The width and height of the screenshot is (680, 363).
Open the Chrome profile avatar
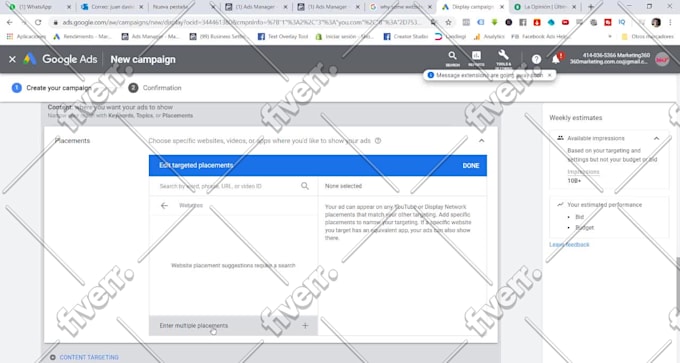click(x=656, y=22)
